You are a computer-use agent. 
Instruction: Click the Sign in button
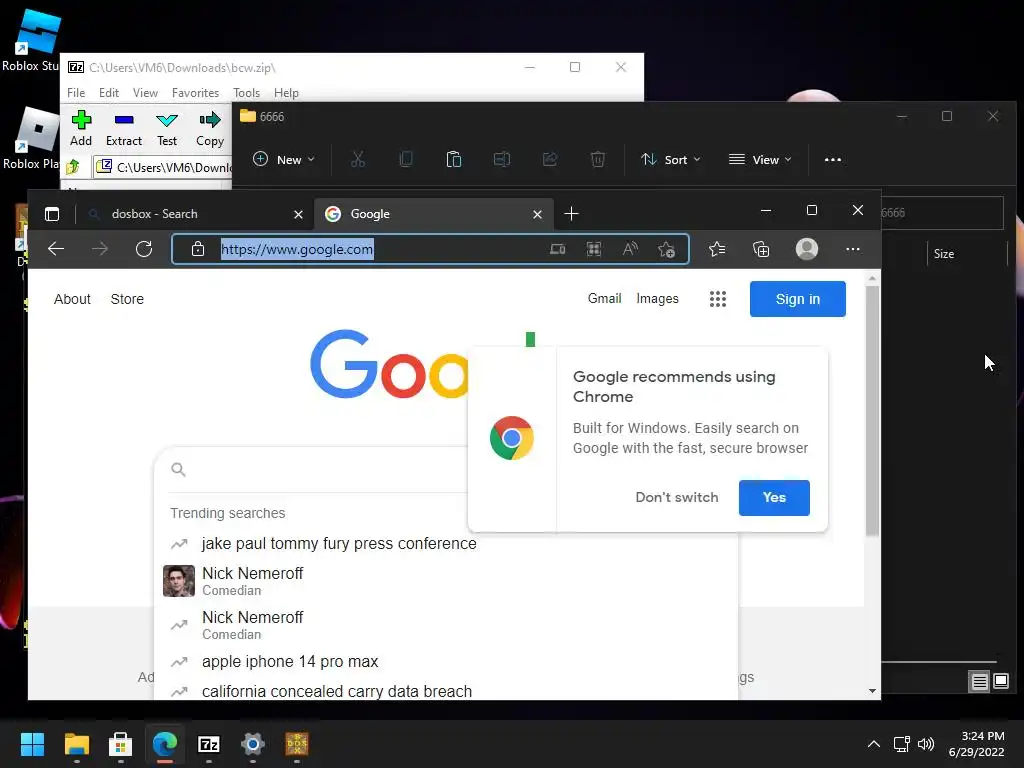pos(798,299)
